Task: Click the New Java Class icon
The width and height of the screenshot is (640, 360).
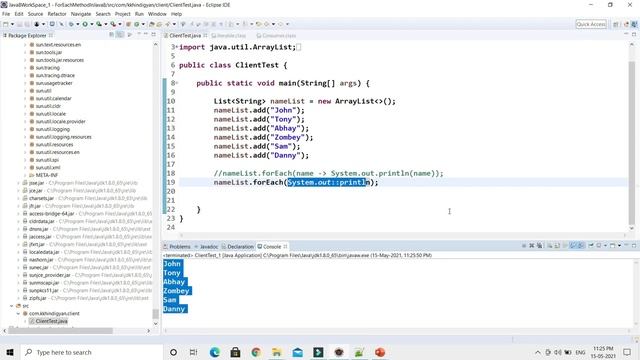Action: 137,24
